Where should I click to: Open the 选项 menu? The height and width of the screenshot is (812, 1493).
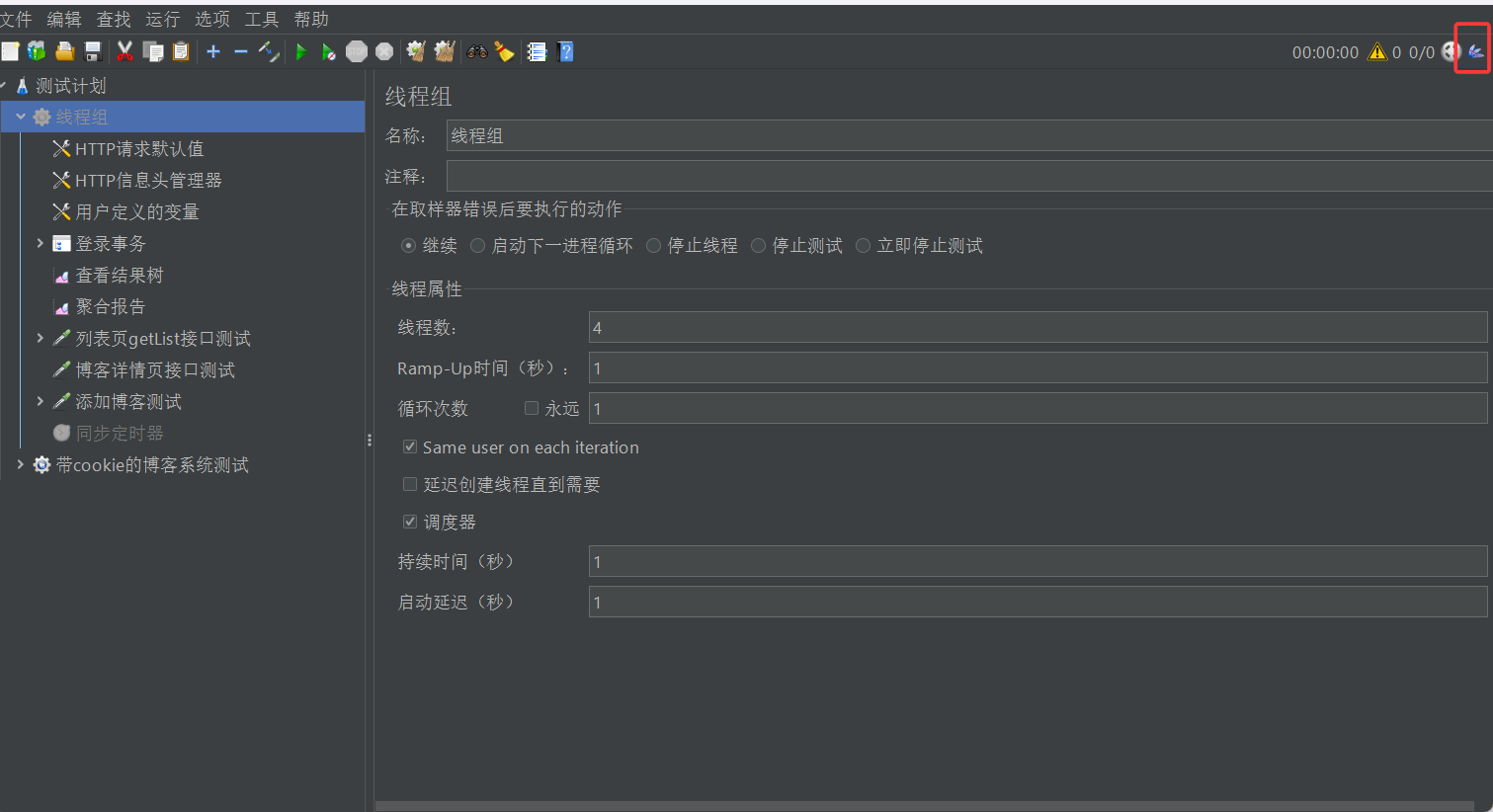click(210, 18)
